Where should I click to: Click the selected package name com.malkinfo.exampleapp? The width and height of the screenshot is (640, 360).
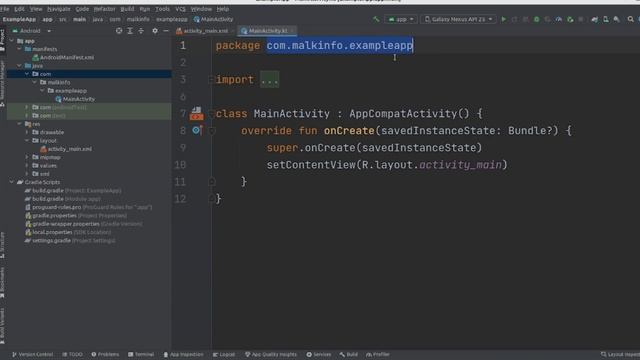point(340,45)
